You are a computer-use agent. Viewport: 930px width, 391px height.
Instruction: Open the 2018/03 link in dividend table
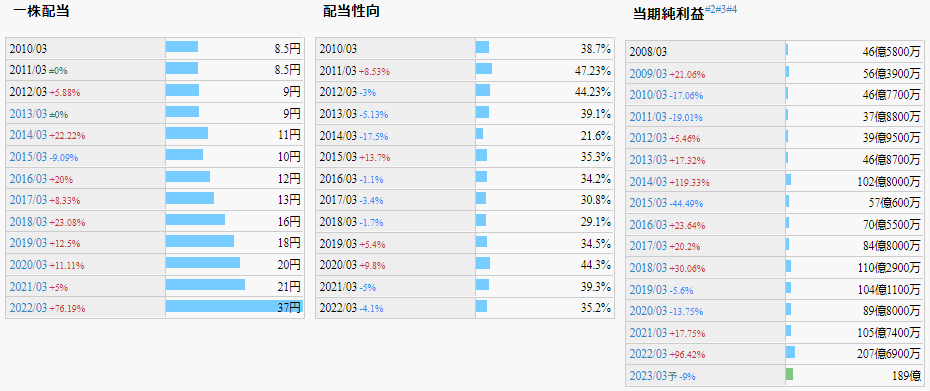(x=28, y=221)
